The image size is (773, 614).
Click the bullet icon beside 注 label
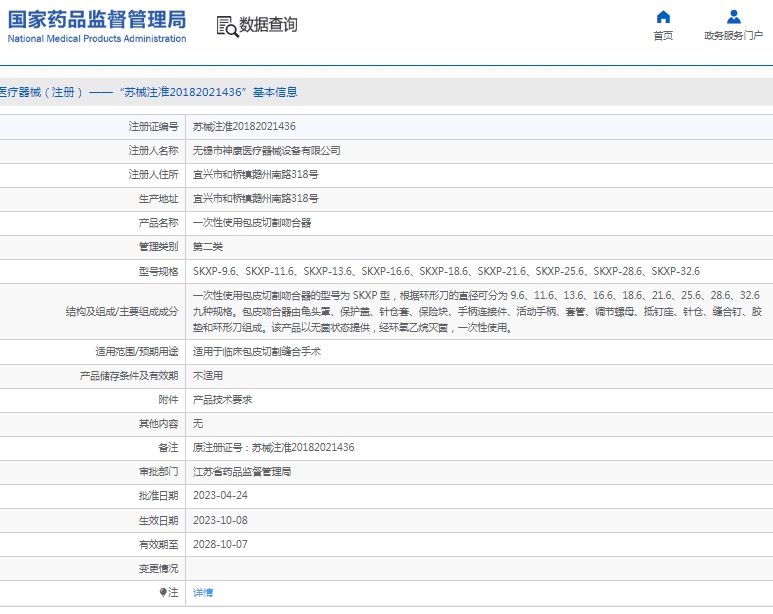[x=164, y=593]
